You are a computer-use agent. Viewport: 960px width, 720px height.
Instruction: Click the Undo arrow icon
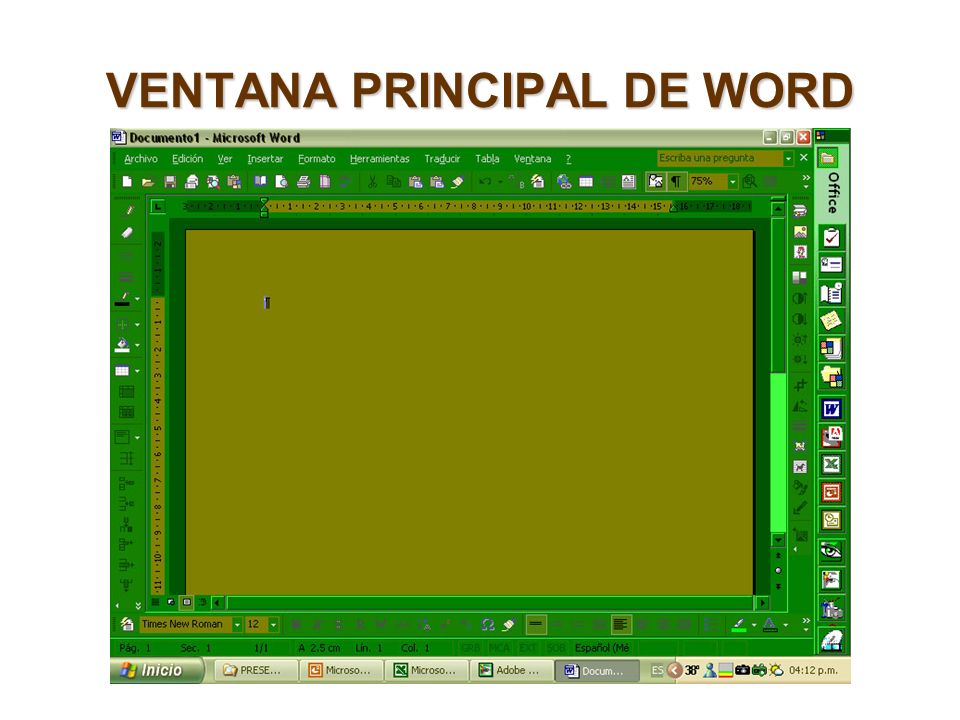point(485,181)
